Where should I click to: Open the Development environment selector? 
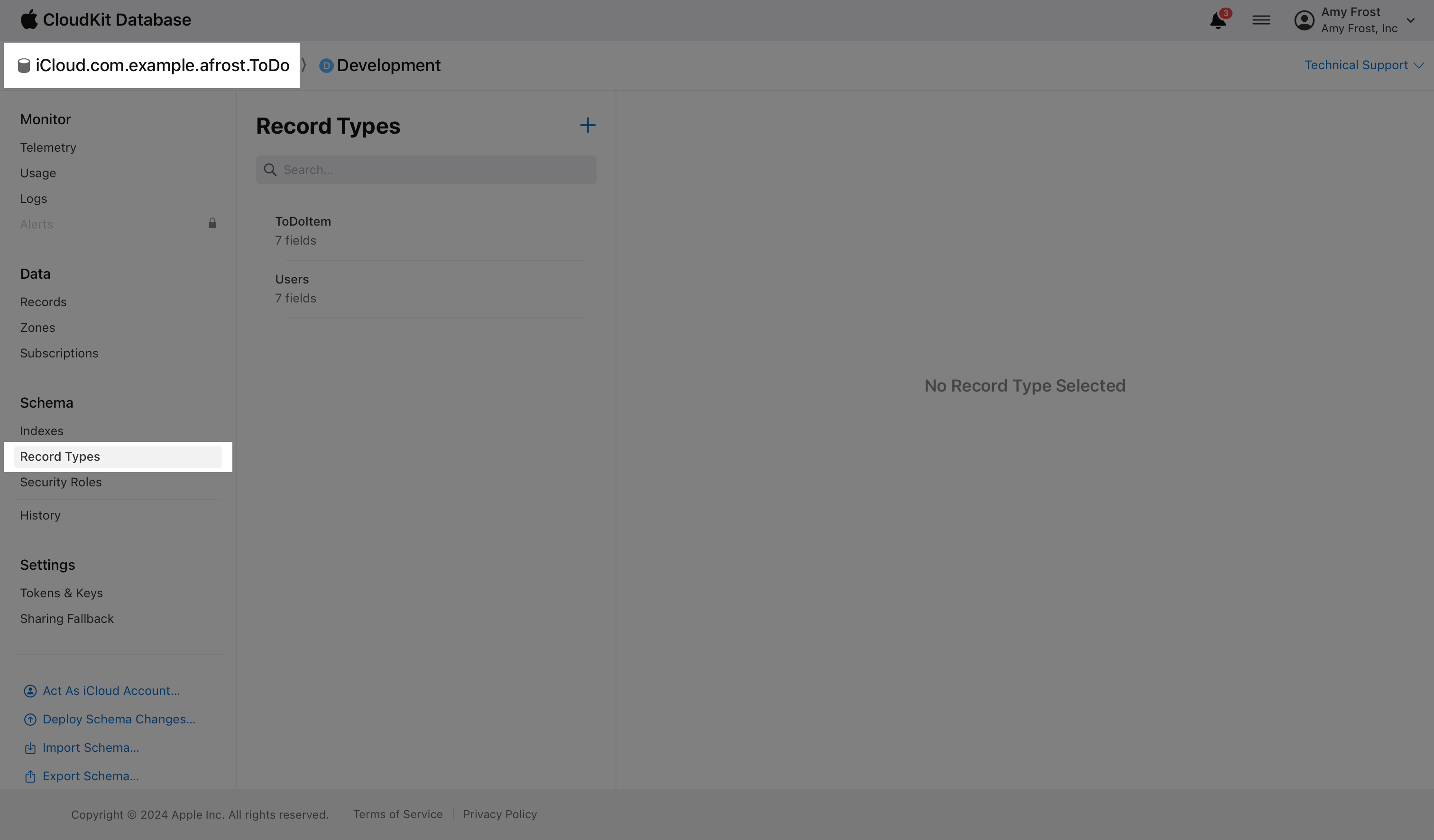[x=380, y=65]
